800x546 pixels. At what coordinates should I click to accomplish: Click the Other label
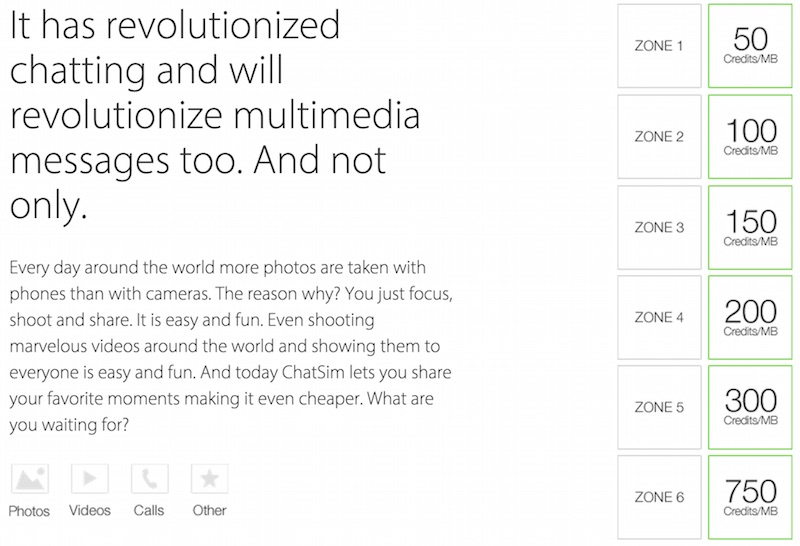(x=209, y=510)
